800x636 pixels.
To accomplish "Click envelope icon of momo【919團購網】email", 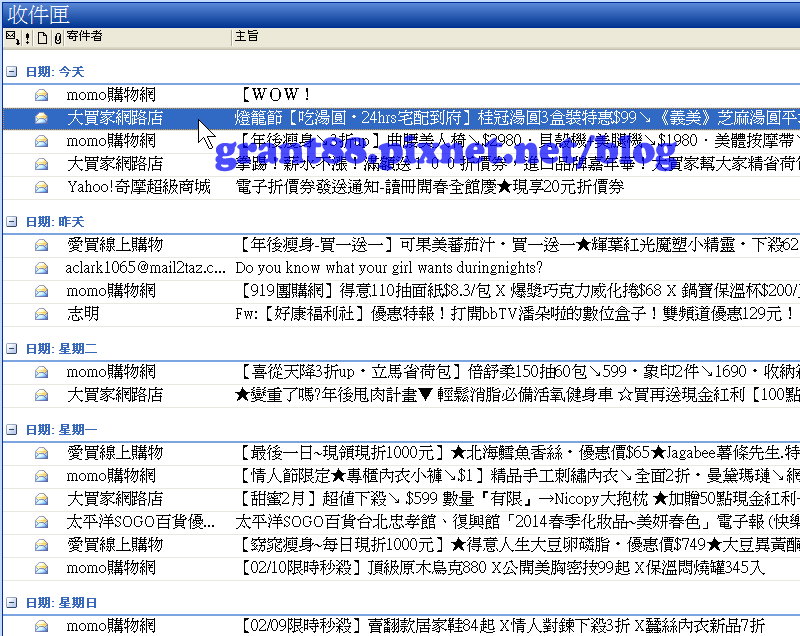I will (x=41, y=291).
